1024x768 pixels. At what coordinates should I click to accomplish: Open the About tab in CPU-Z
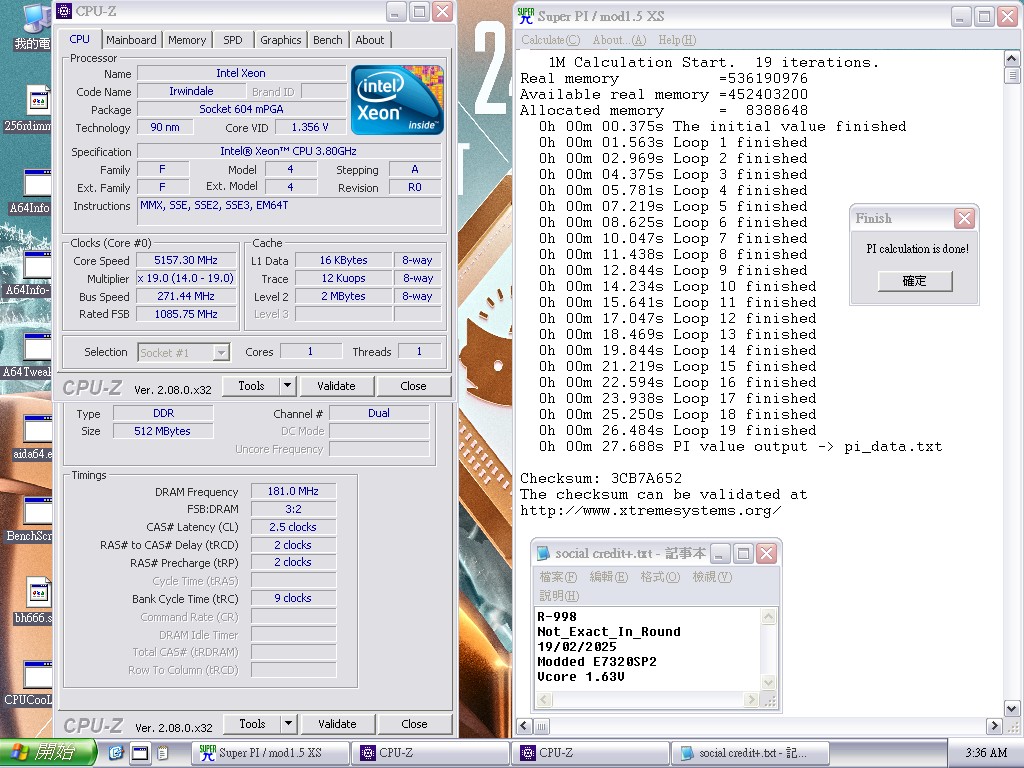[x=370, y=40]
